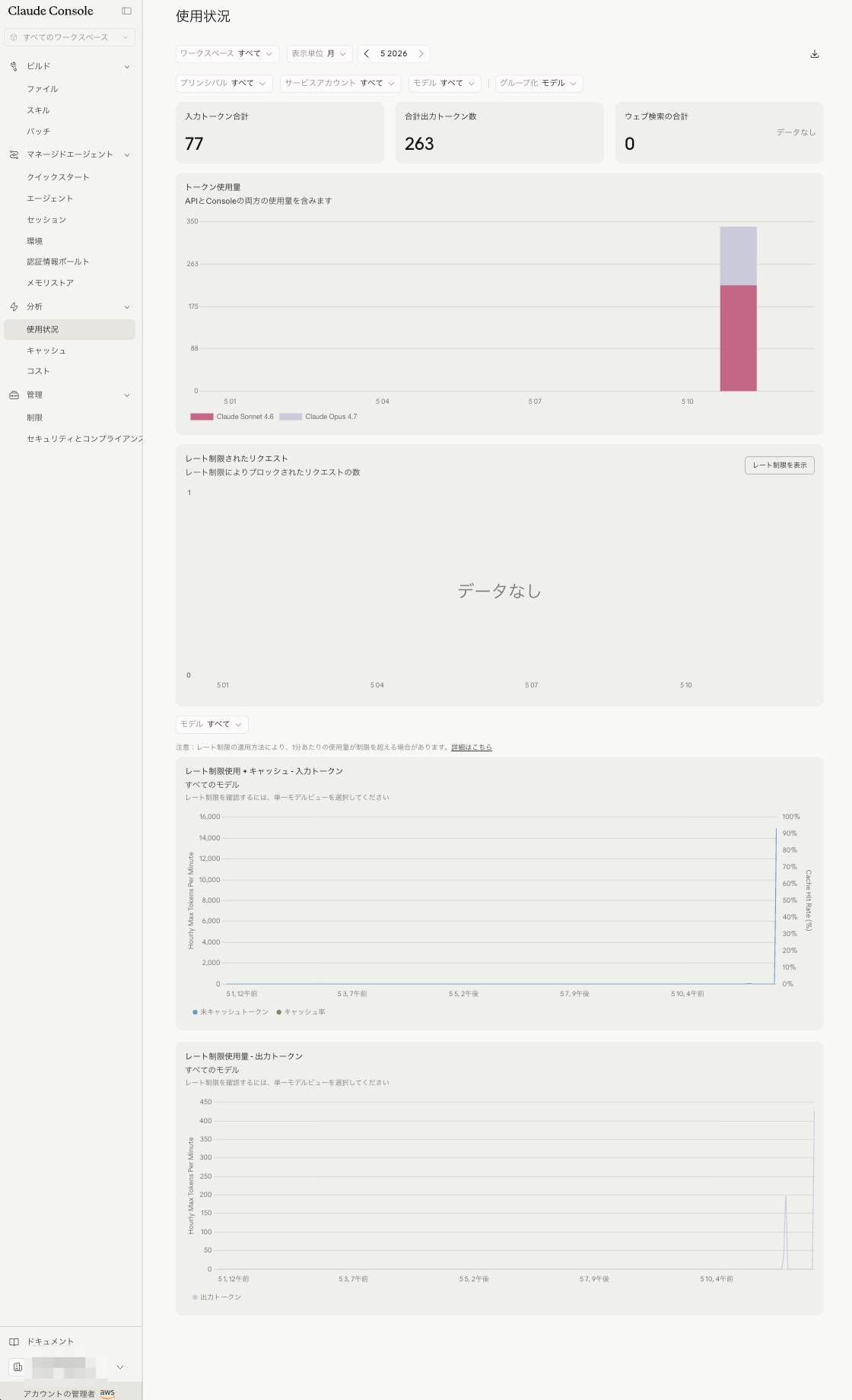Collapse the ビルド section chevron

(x=127, y=66)
